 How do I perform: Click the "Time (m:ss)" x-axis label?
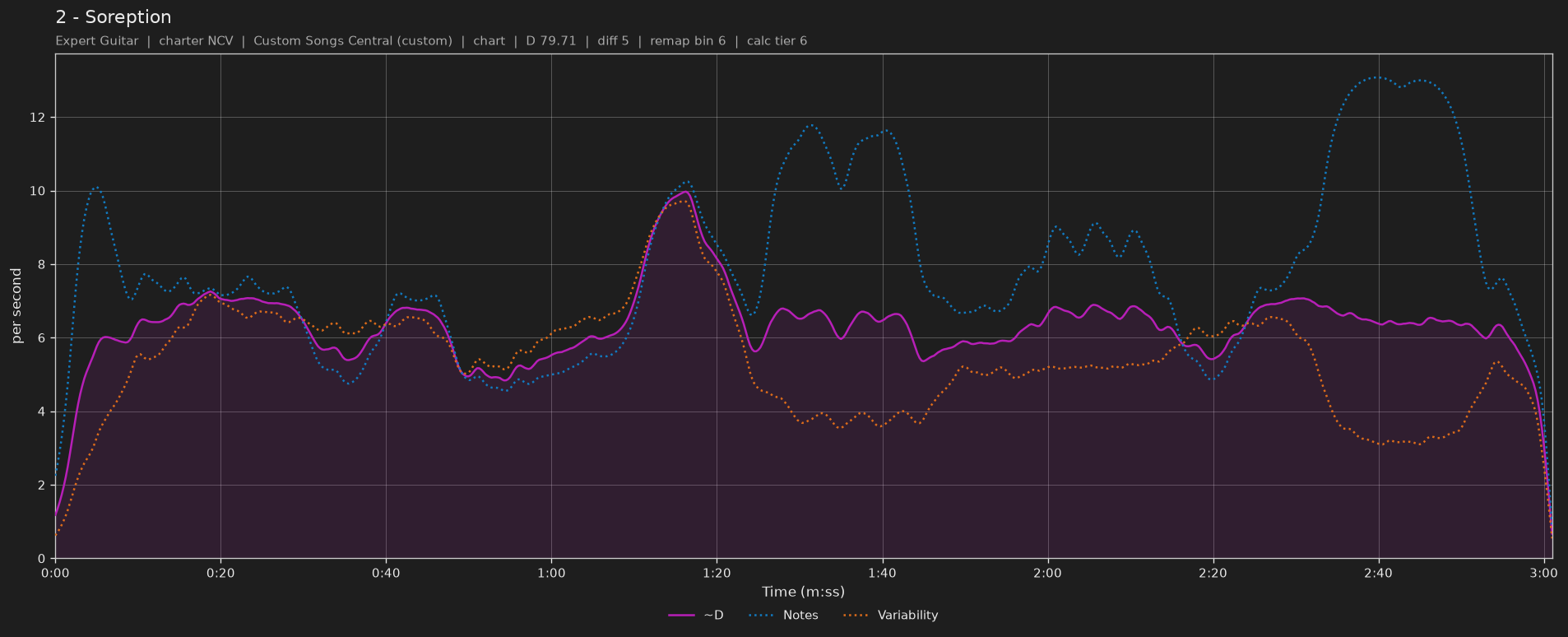point(803,592)
